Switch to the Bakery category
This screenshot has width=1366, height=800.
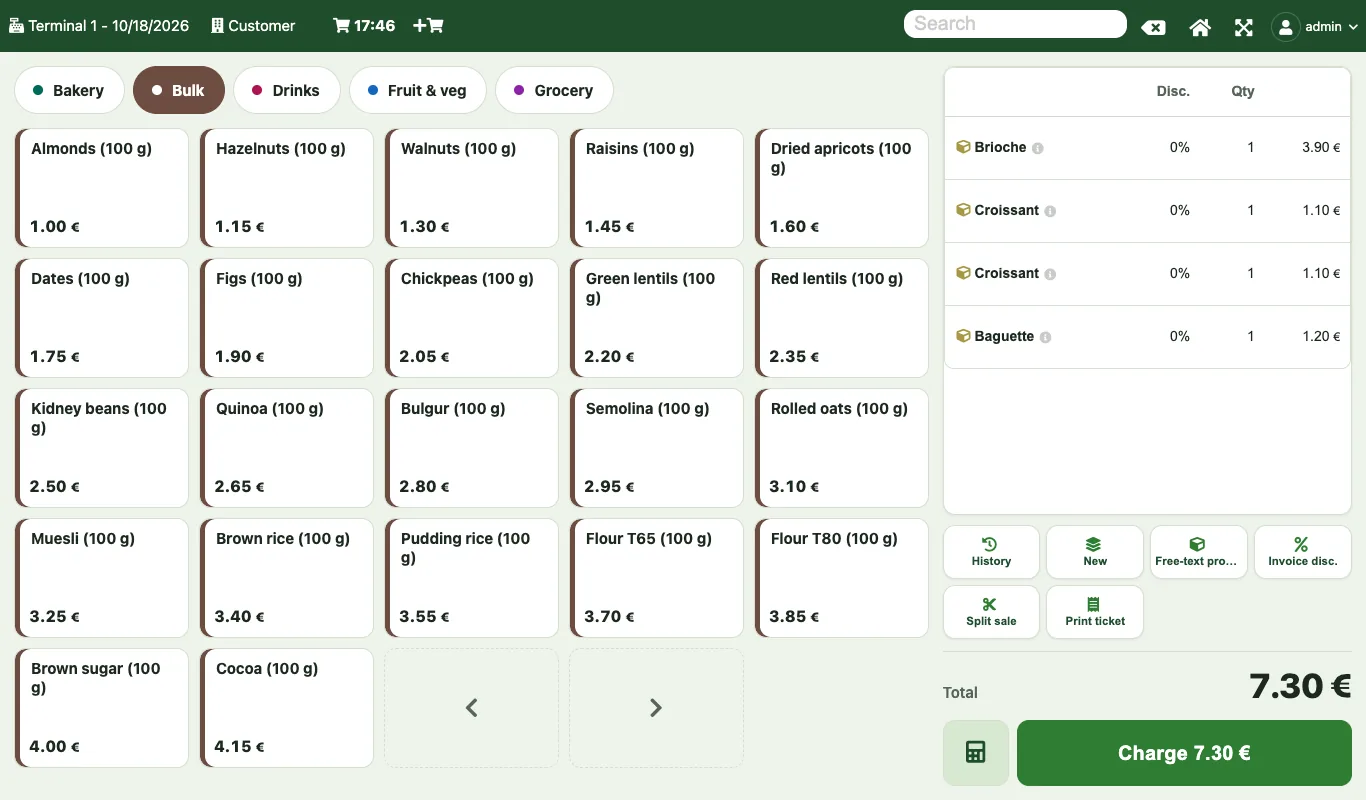(x=69, y=90)
